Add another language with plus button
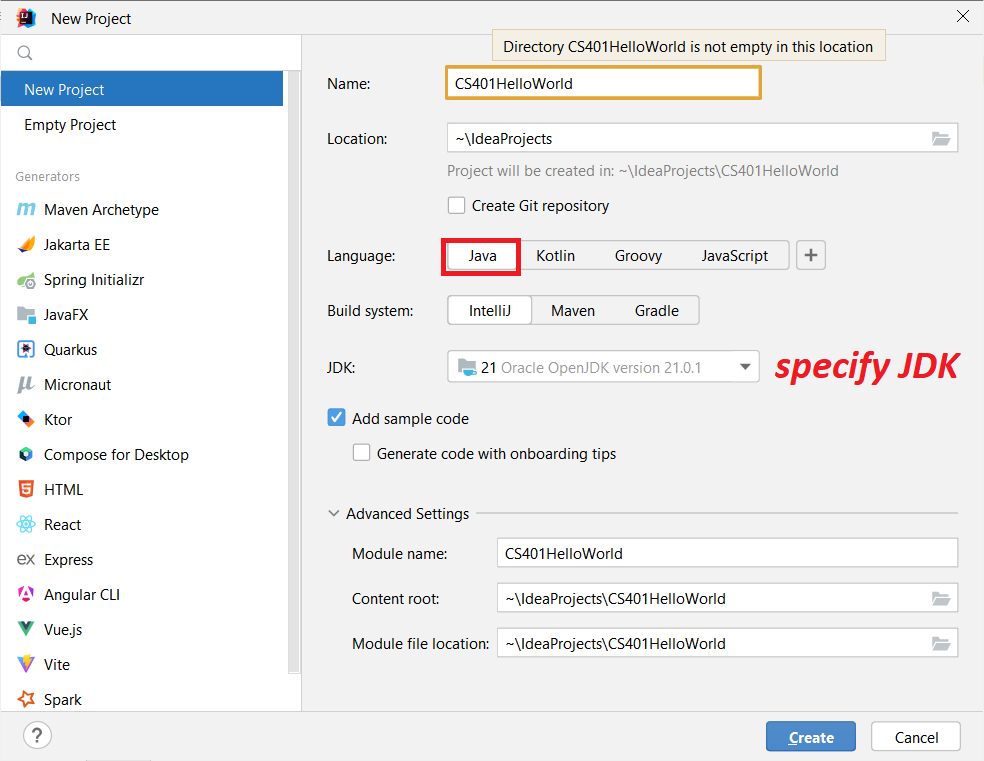Screen dimensions: 984x761 pyautogui.click(x=811, y=256)
